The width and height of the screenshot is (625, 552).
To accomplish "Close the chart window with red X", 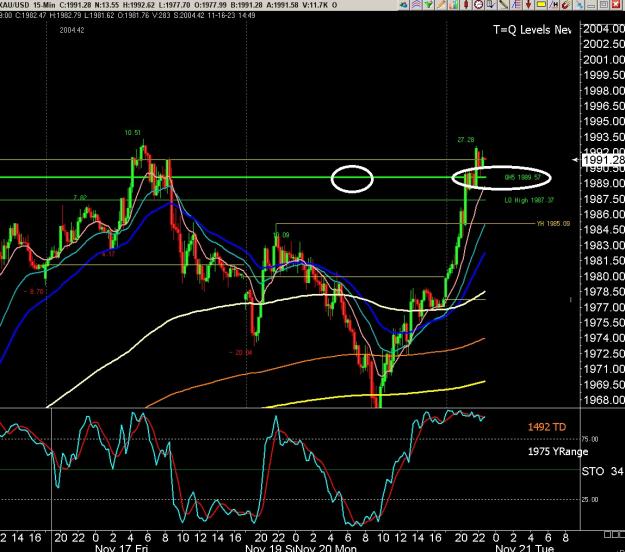I will click(x=616, y=5).
